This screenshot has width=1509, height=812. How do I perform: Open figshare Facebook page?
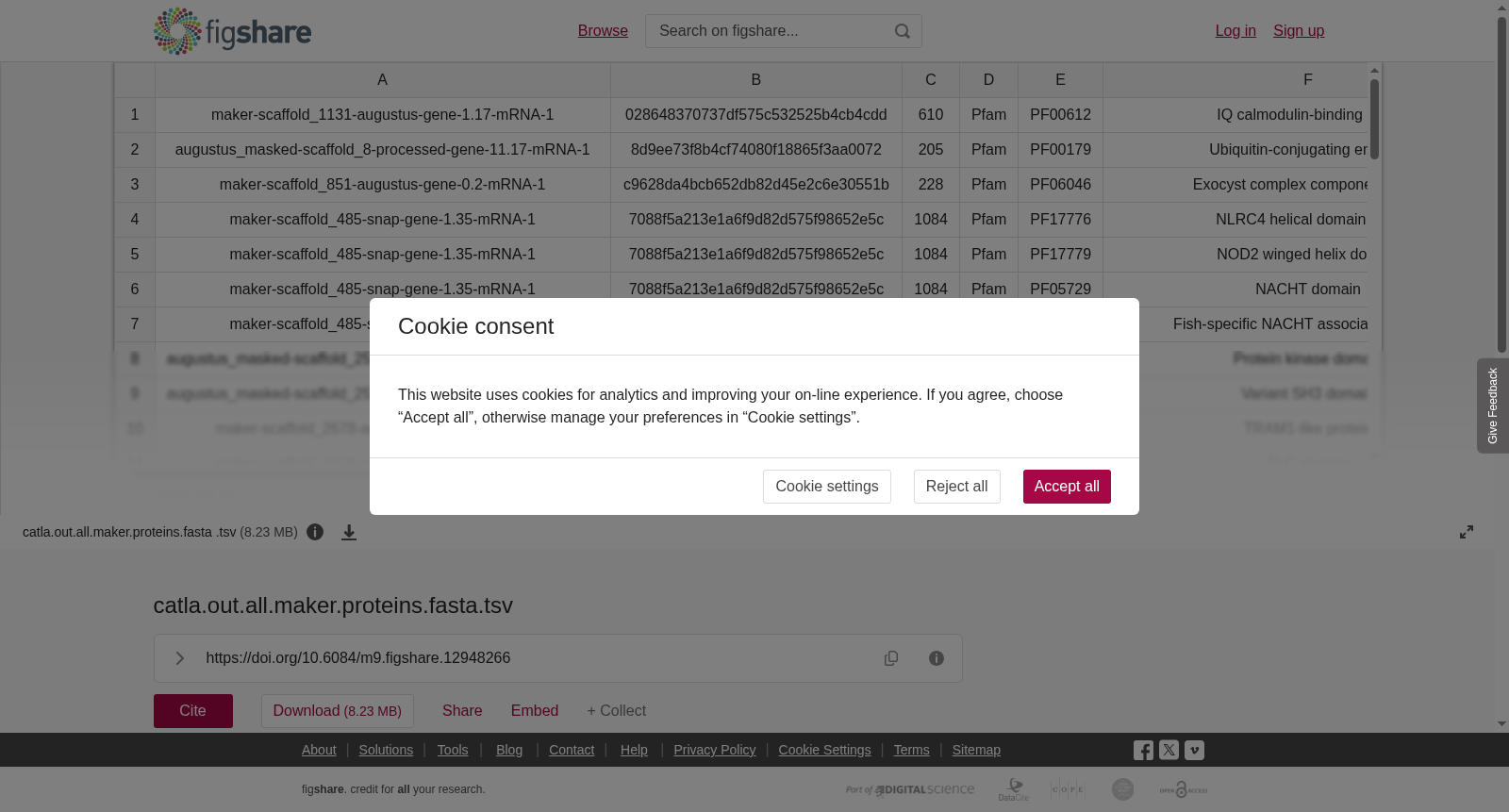(1143, 750)
